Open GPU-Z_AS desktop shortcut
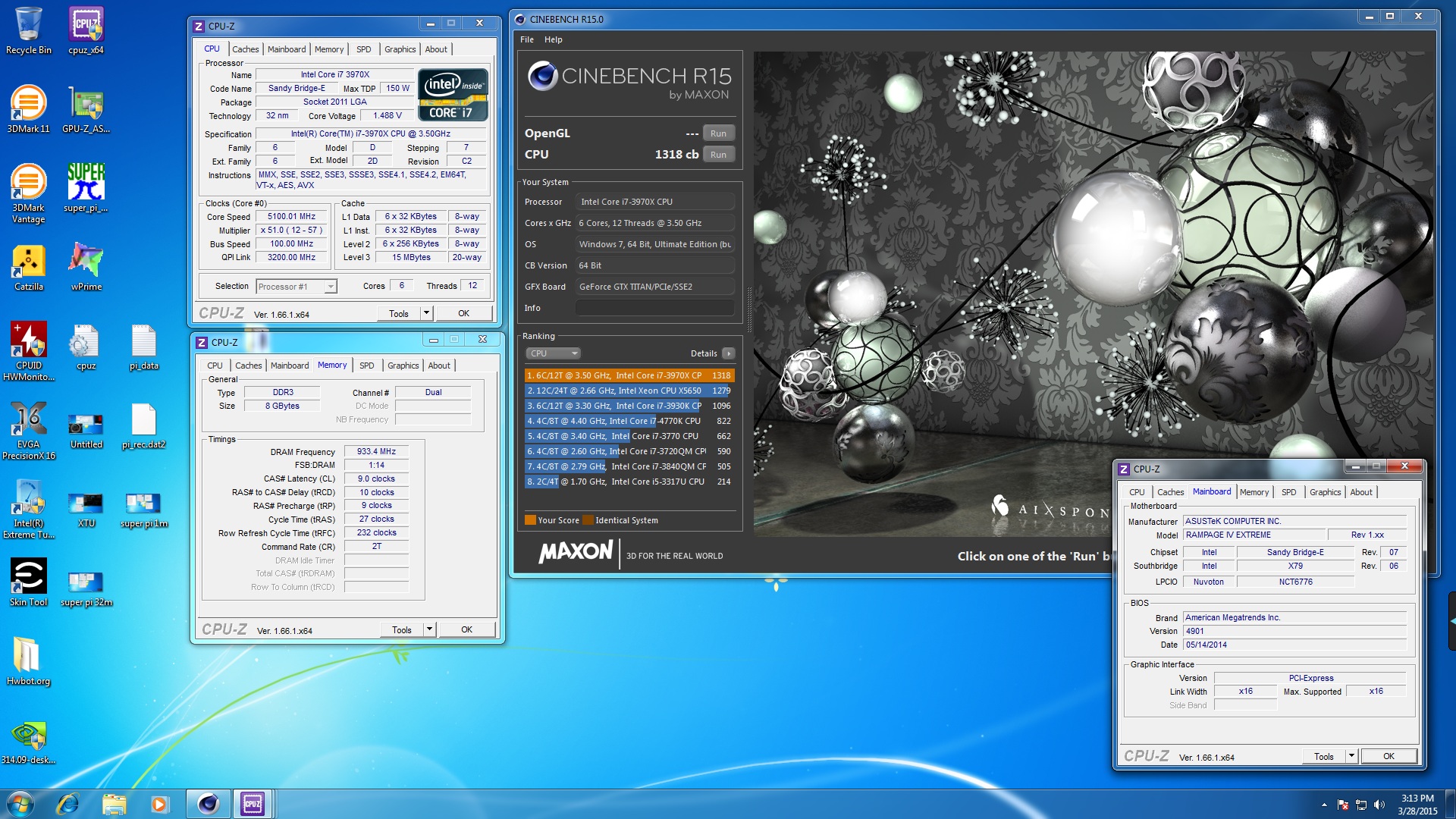This screenshot has width=1456, height=819. click(x=86, y=110)
